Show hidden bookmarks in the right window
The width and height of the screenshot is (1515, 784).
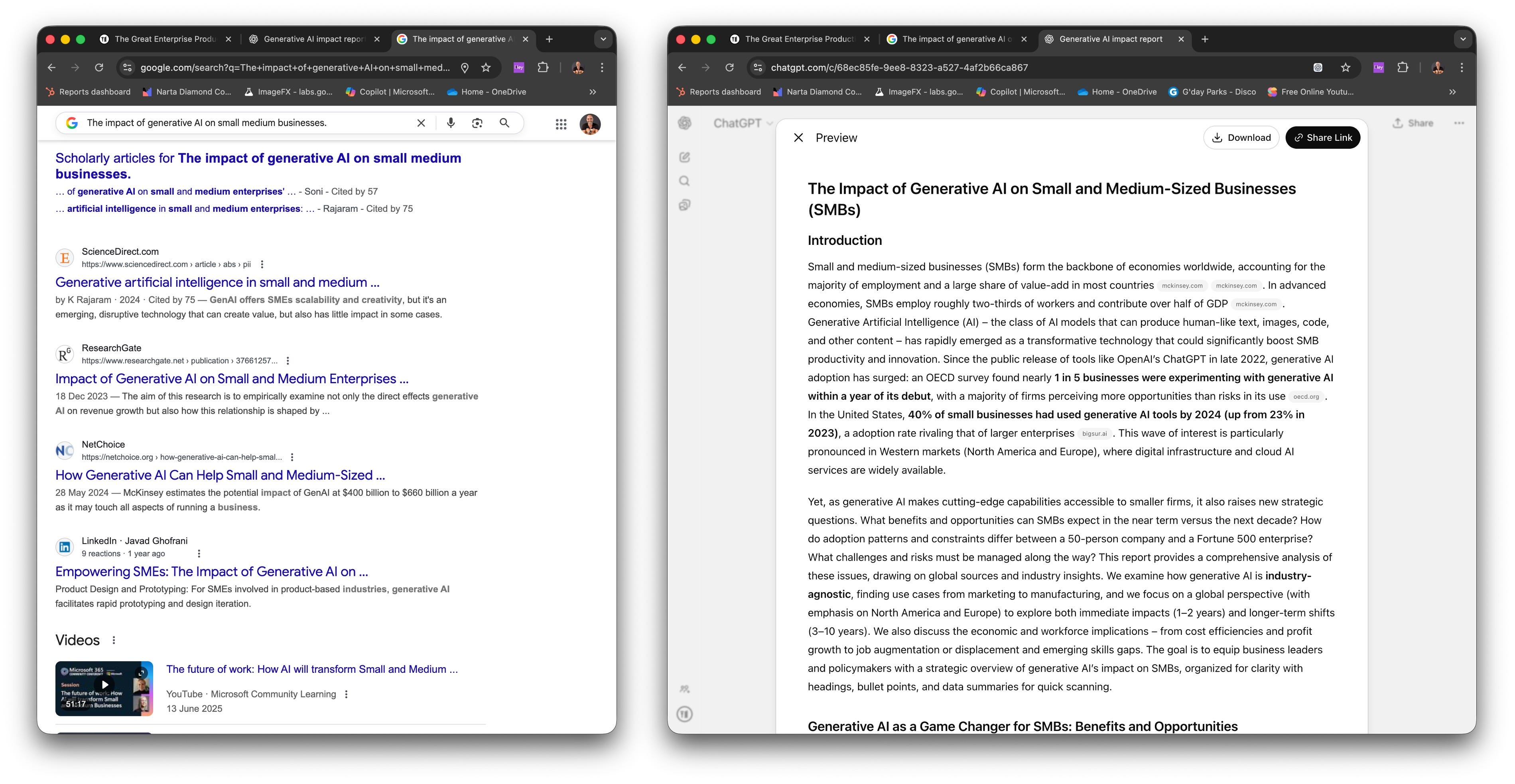pos(1452,92)
